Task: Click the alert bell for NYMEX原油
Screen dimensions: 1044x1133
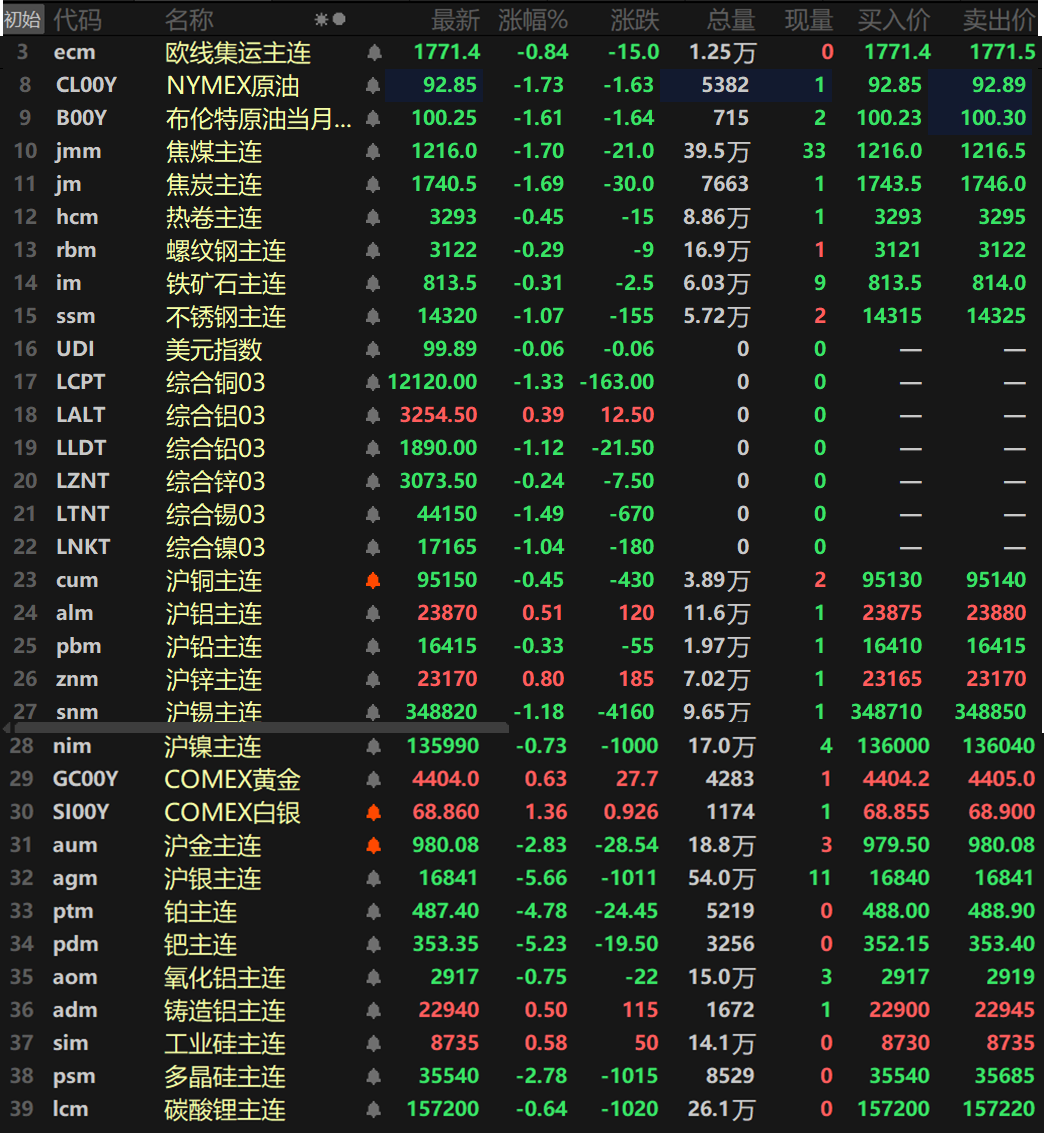Action: tap(373, 85)
